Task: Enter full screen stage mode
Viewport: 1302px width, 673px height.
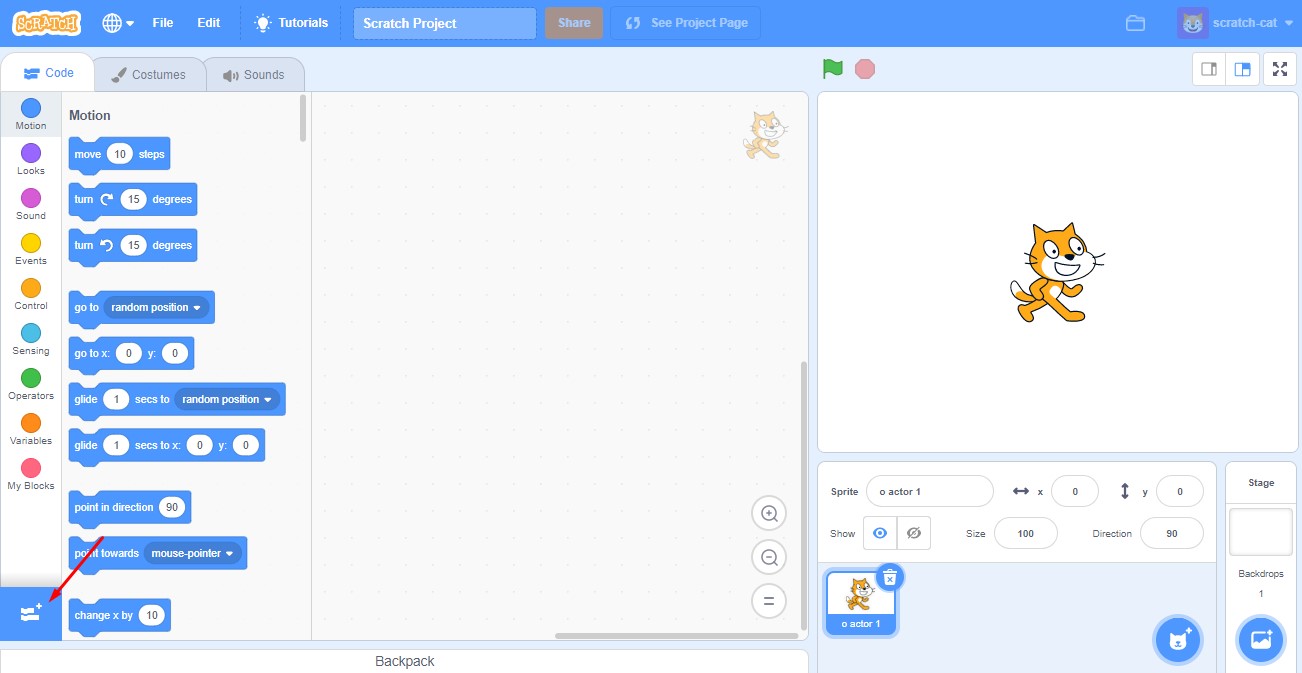Action: [1279, 69]
